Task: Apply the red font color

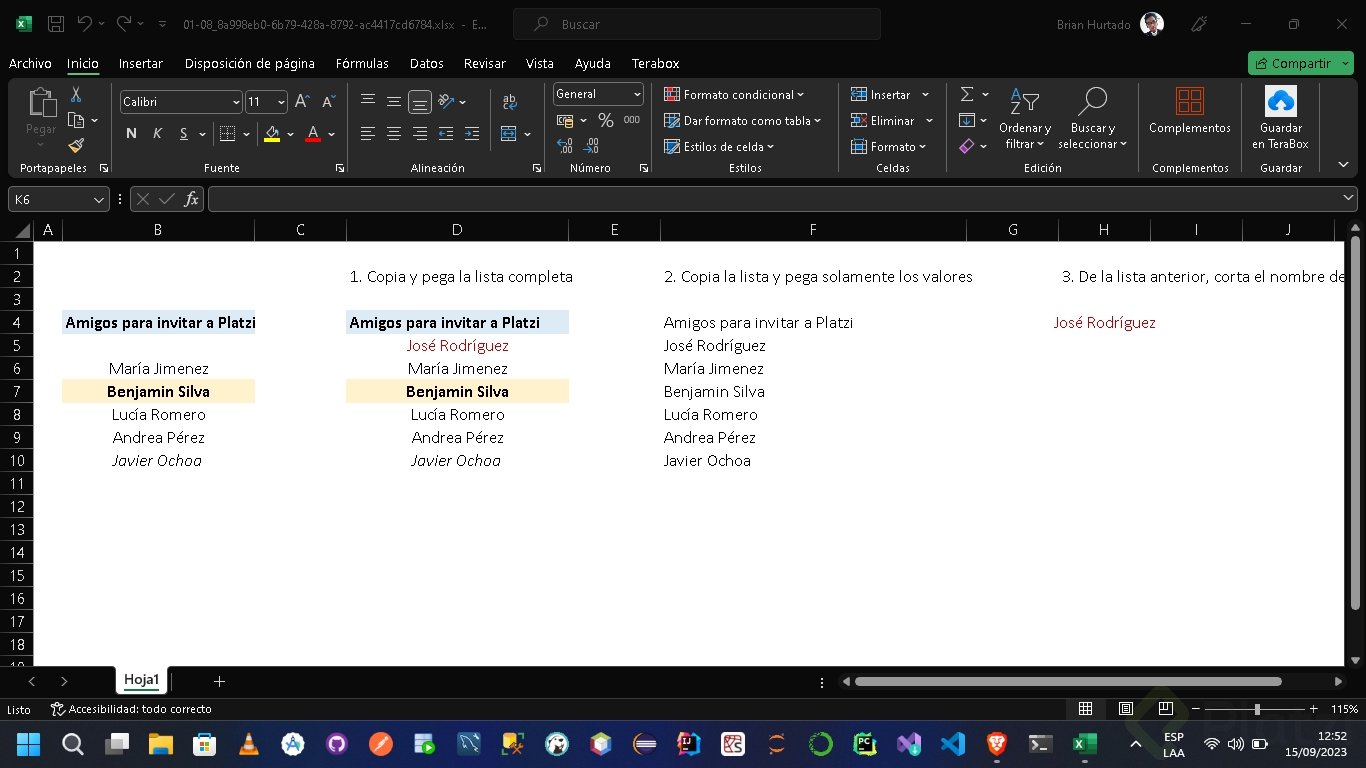Action: coord(313,134)
